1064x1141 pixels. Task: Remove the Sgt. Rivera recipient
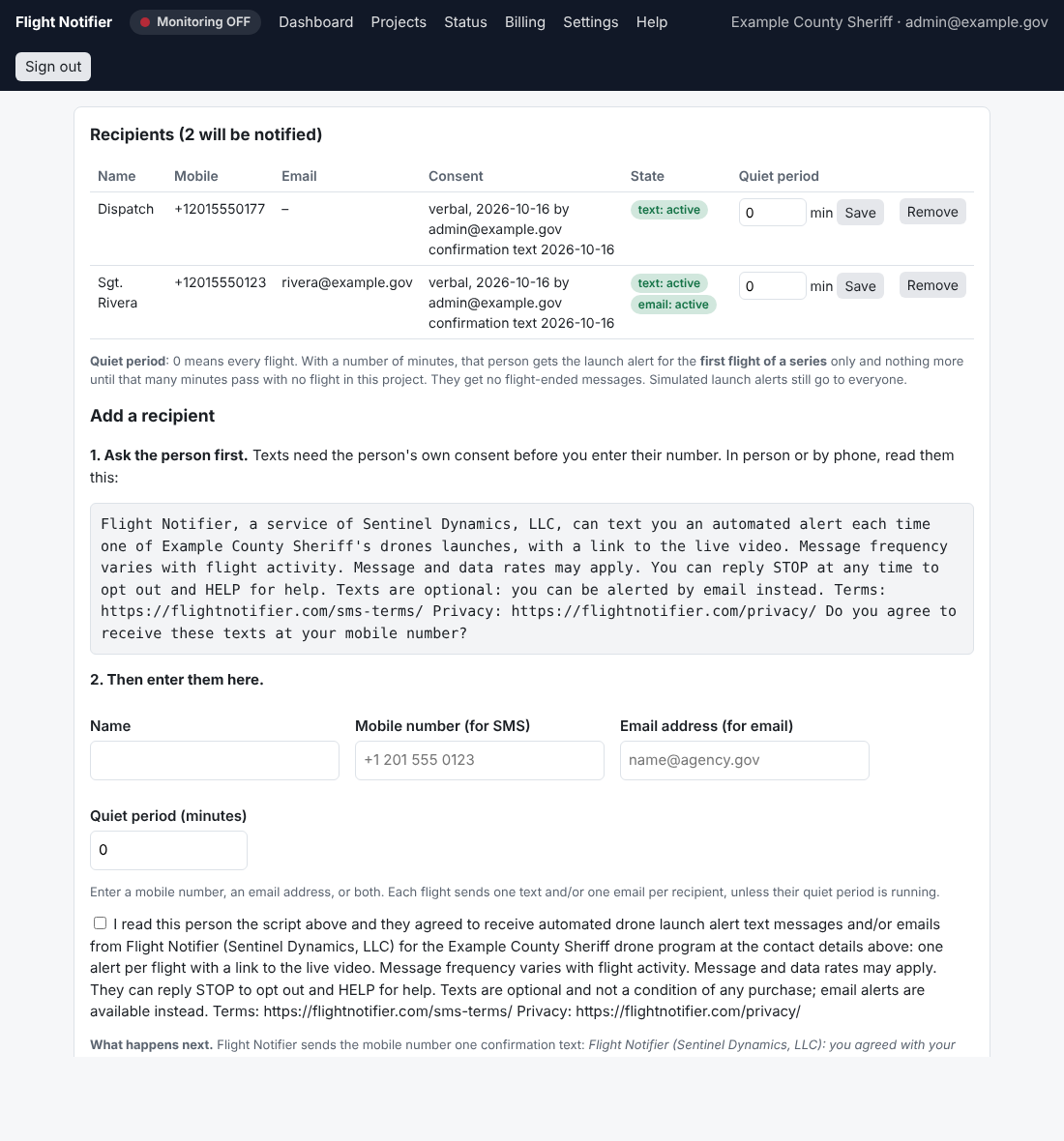click(932, 285)
